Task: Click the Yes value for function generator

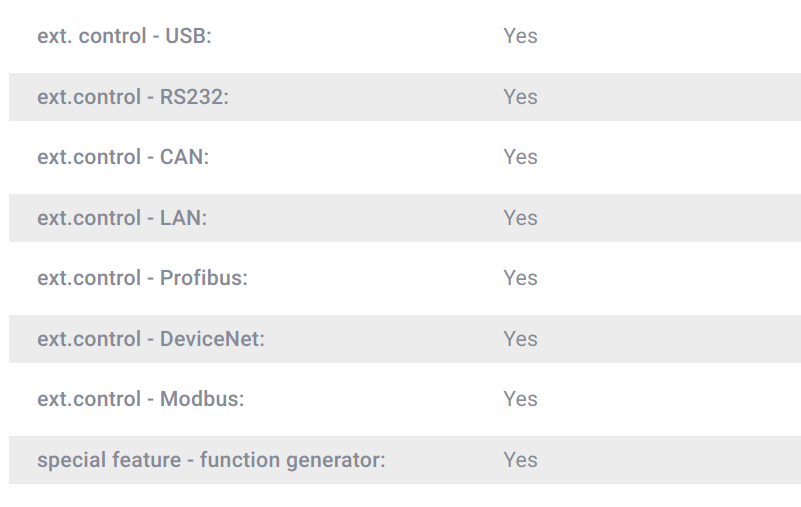Action: pos(520,460)
